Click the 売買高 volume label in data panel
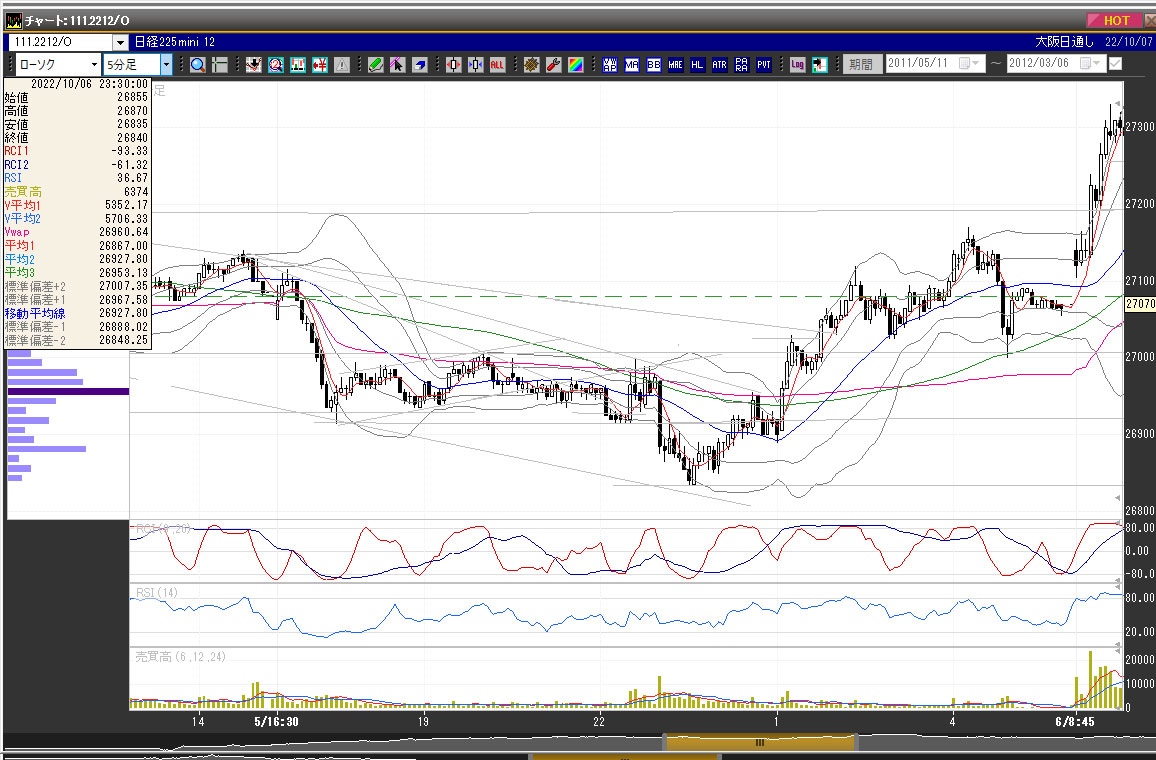The height and width of the screenshot is (760, 1156). (x=23, y=192)
